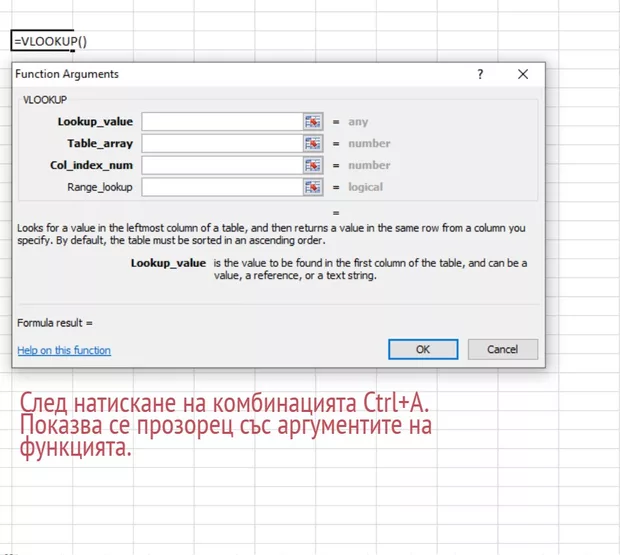Close the Function Arguments dialog

[x=523, y=74]
